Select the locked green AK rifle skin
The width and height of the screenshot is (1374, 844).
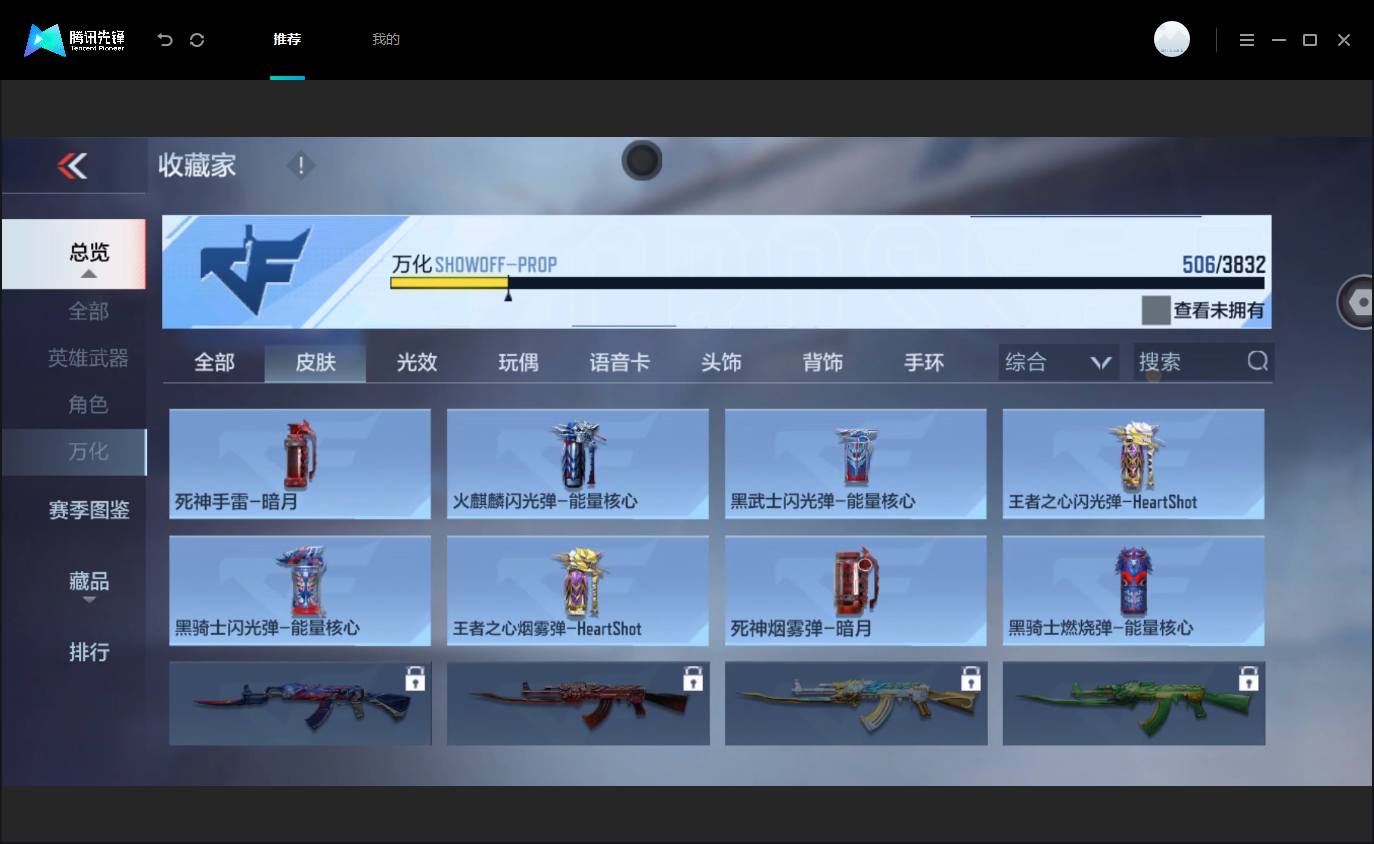(1134, 703)
